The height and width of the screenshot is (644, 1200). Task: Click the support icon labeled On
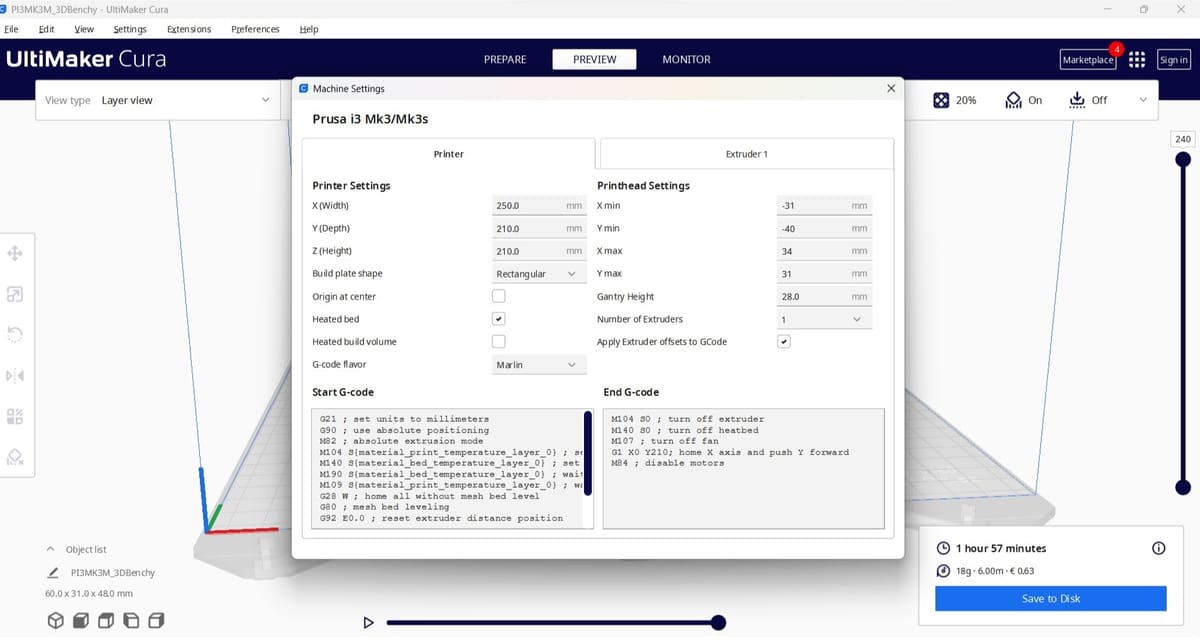[1013, 100]
